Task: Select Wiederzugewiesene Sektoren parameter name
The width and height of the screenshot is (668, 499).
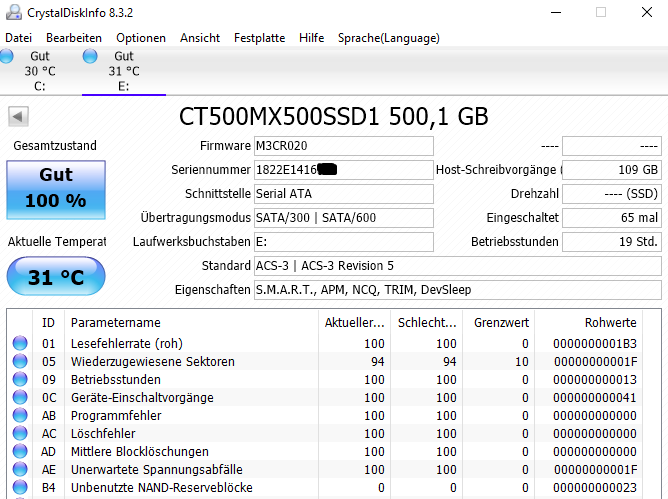Action: point(153,361)
